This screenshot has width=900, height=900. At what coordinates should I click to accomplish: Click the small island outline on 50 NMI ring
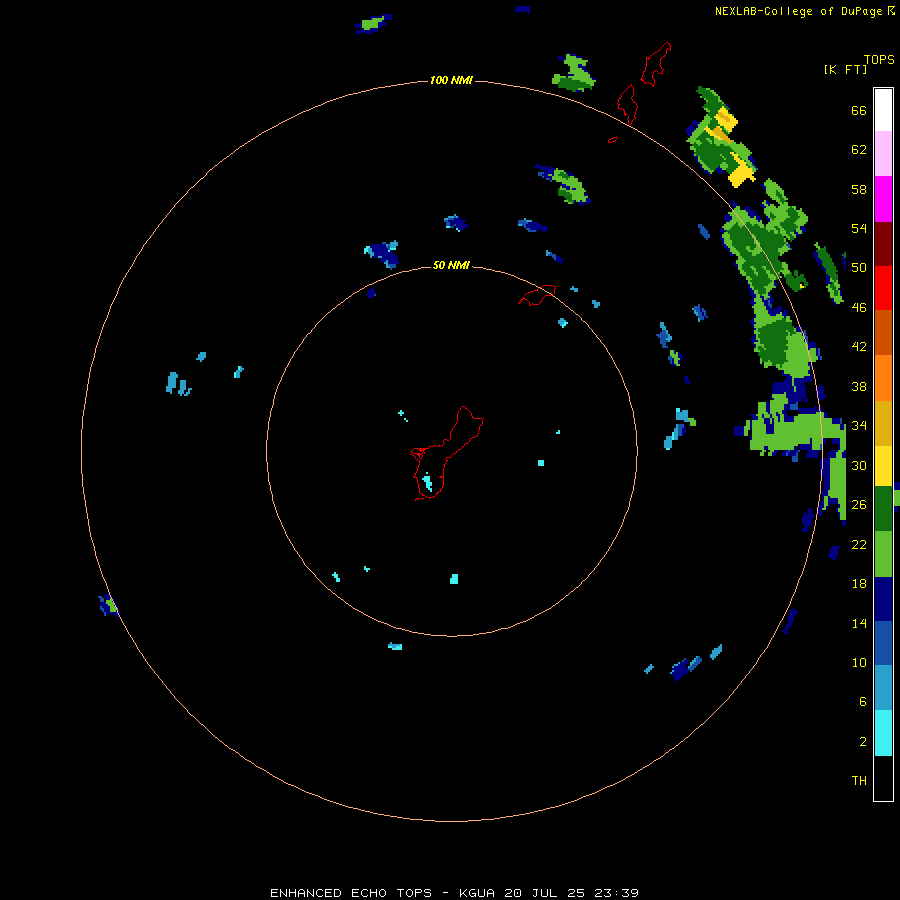537,295
